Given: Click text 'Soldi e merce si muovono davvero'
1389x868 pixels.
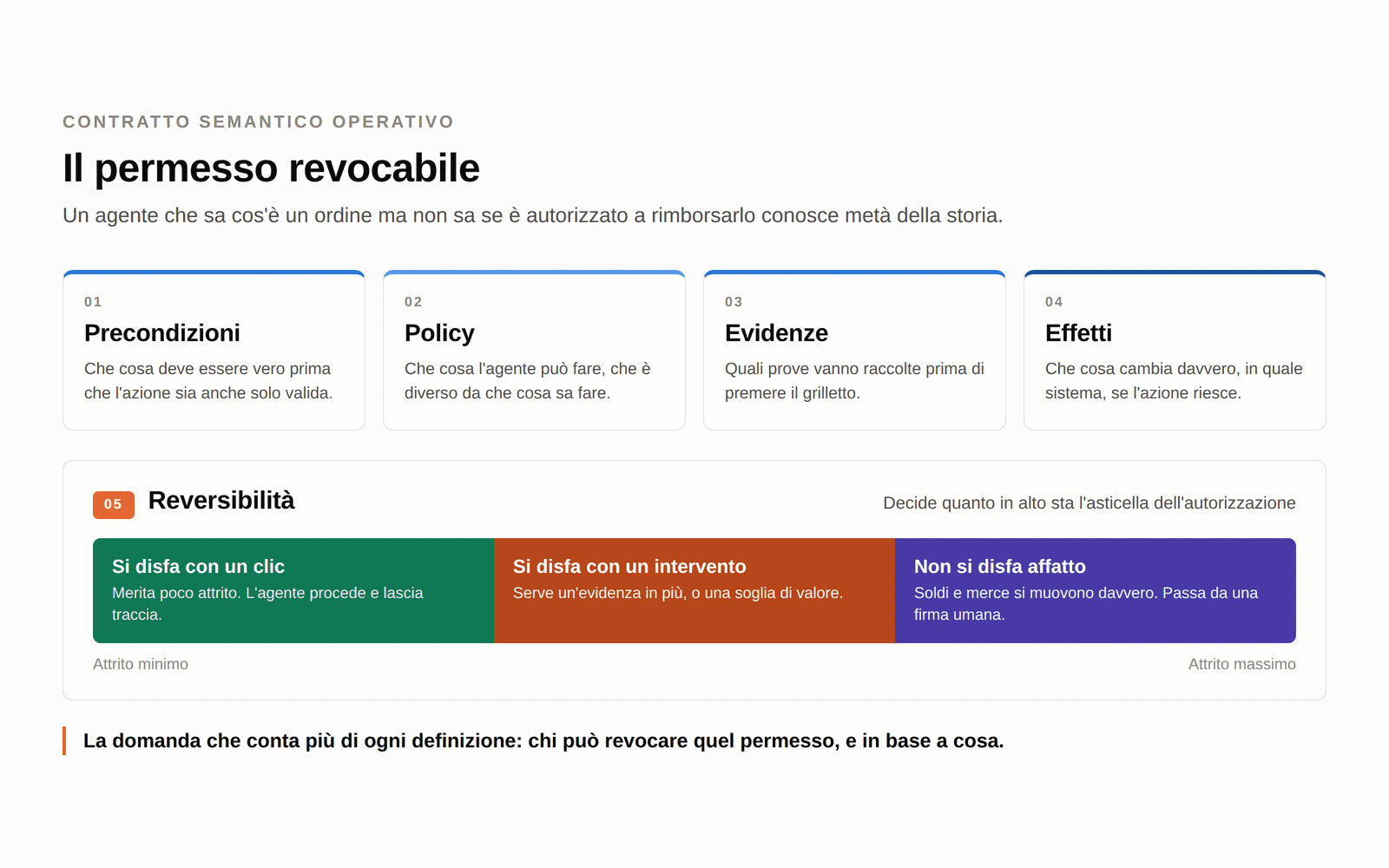Looking at the screenshot, I should point(1086,603).
